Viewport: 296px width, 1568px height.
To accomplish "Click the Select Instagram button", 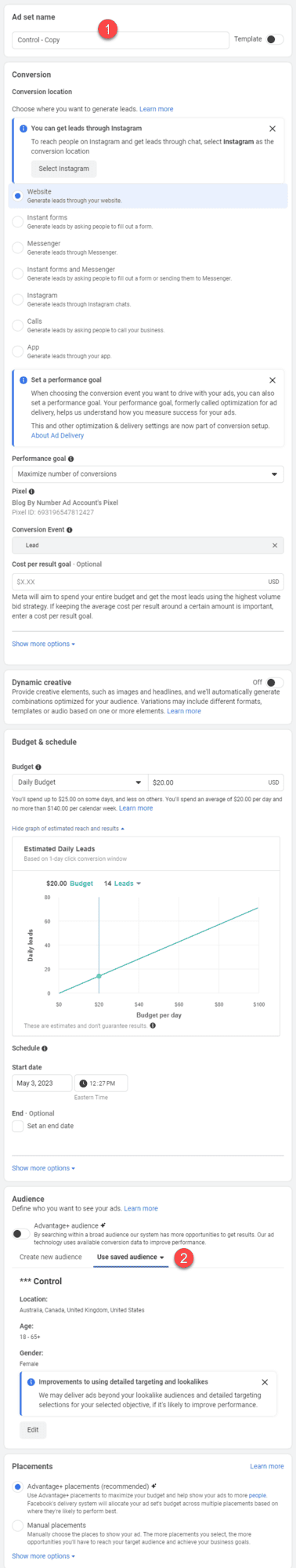I will [64, 169].
